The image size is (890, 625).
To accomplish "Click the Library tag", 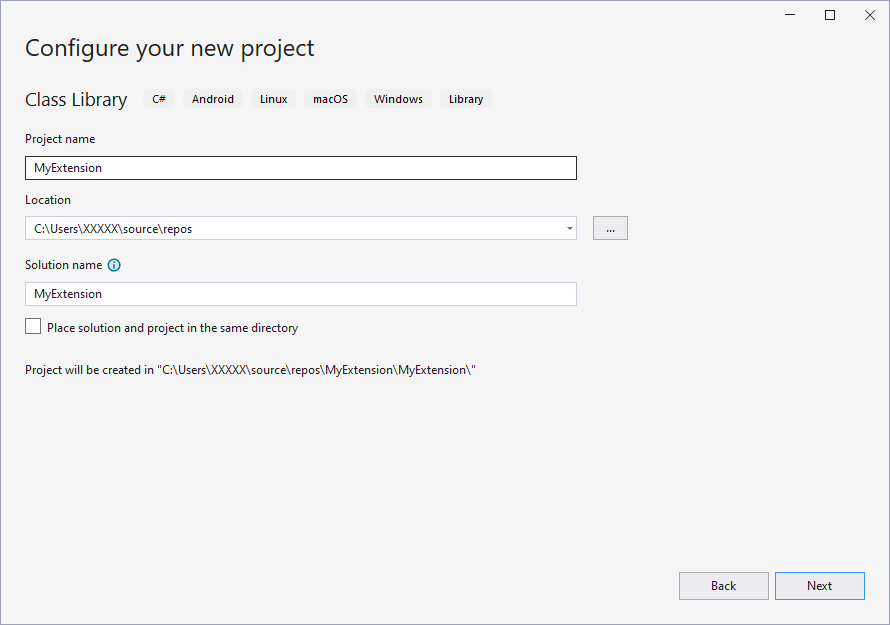I will click(x=466, y=99).
